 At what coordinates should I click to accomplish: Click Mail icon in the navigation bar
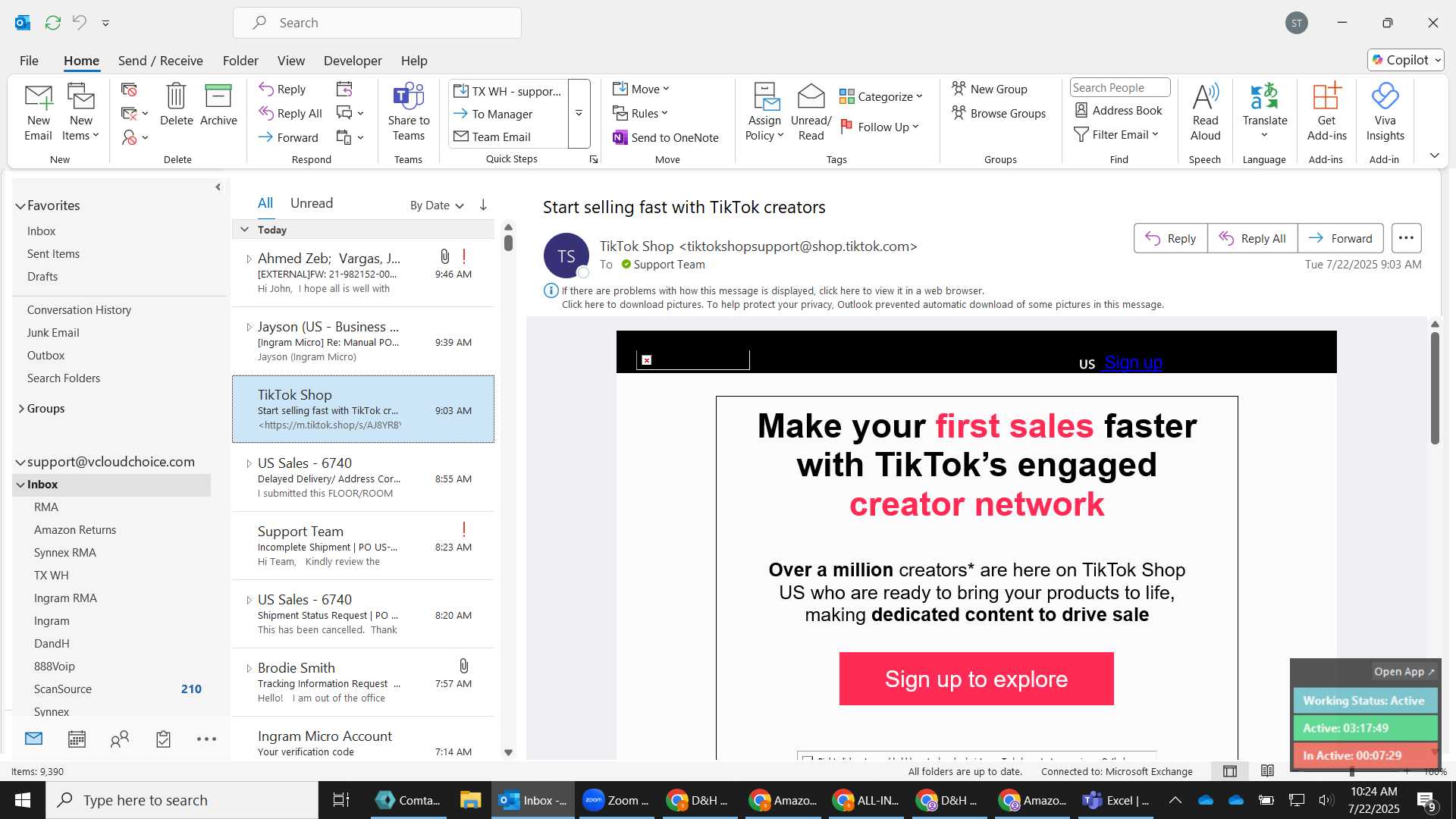[33, 739]
